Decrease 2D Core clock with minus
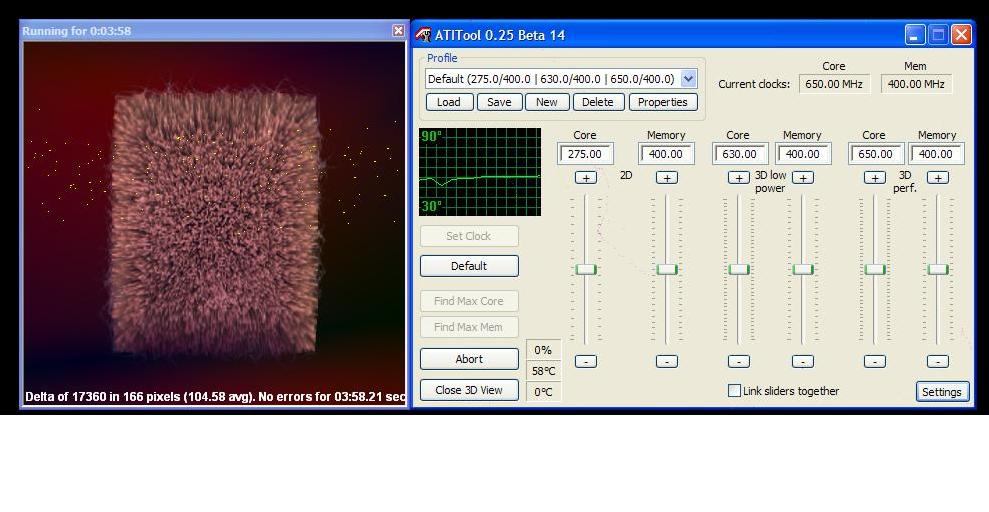Viewport: 989px width, 512px height. tap(586, 361)
